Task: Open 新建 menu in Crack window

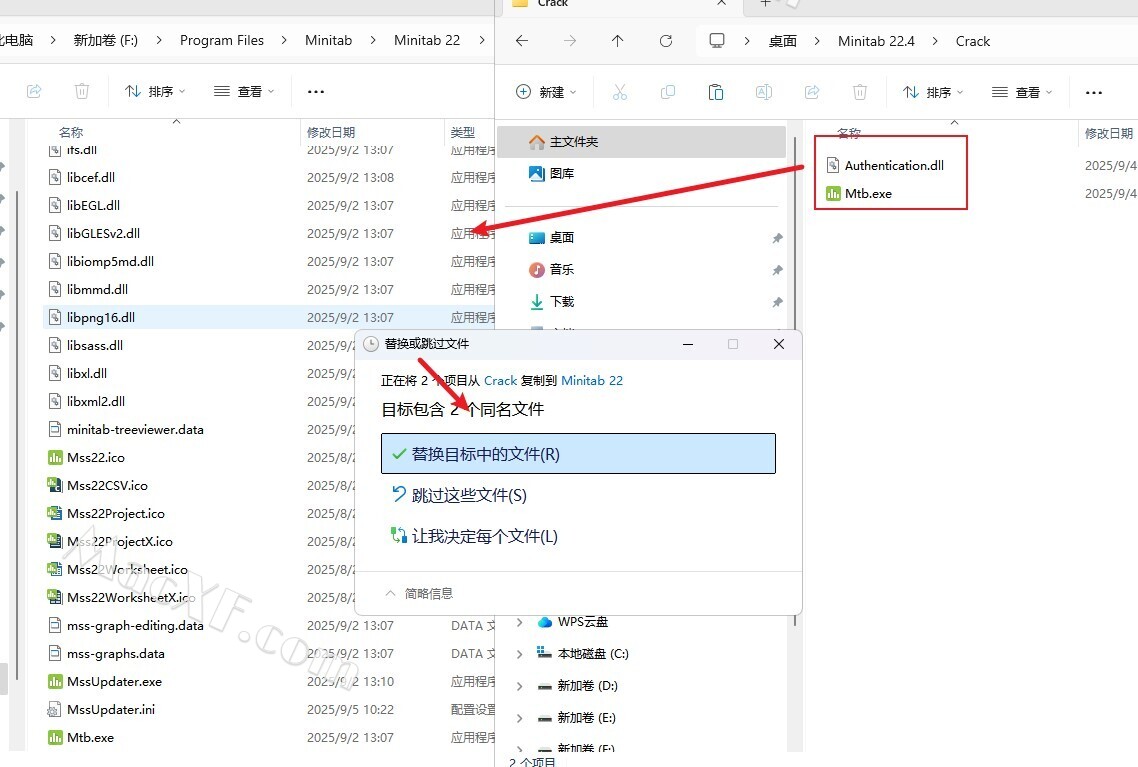Action: click(x=546, y=92)
